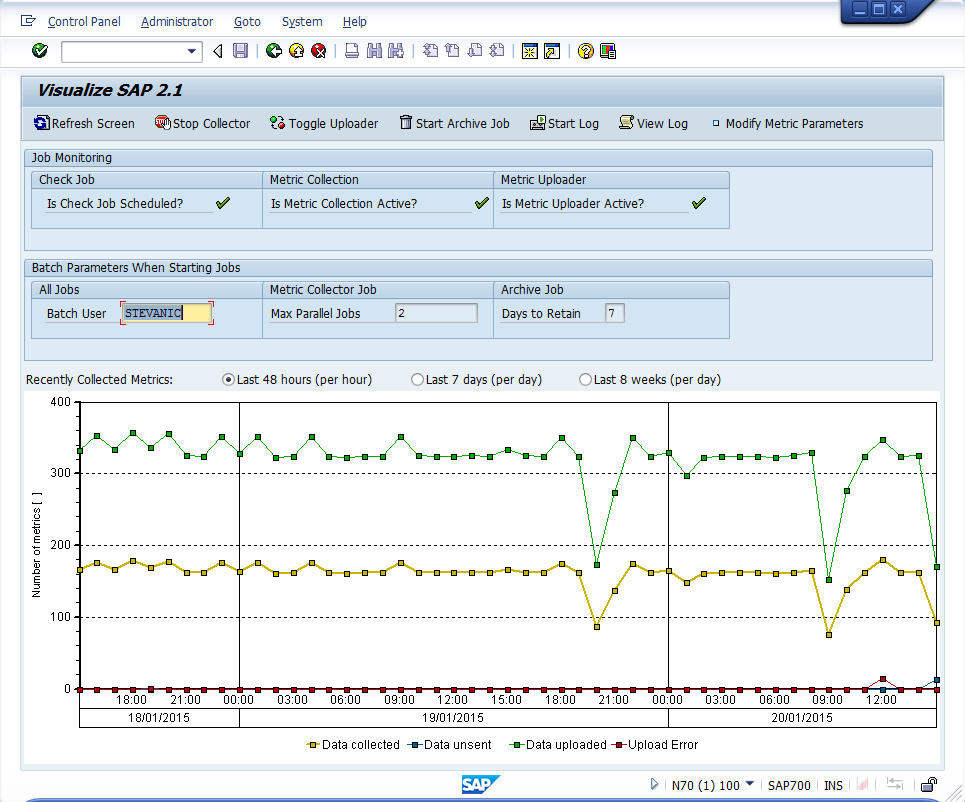
Task: Click the red Cancel icon
Action: click(x=319, y=51)
